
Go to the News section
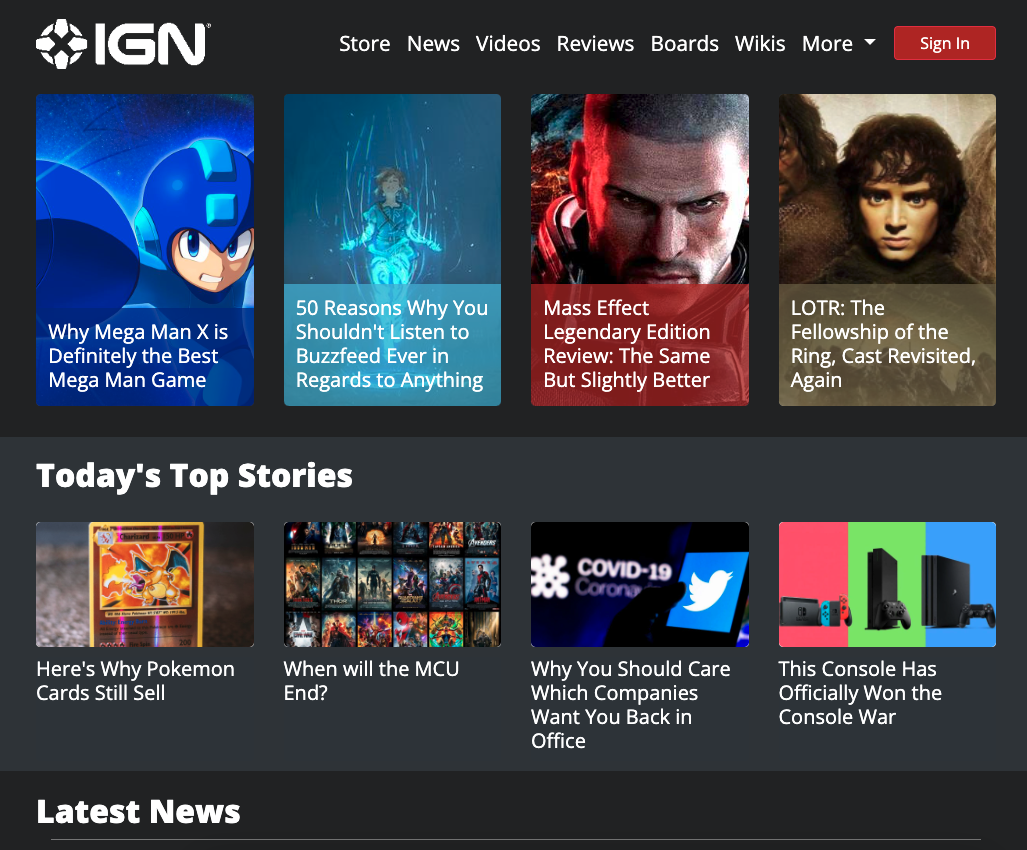(433, 44)
